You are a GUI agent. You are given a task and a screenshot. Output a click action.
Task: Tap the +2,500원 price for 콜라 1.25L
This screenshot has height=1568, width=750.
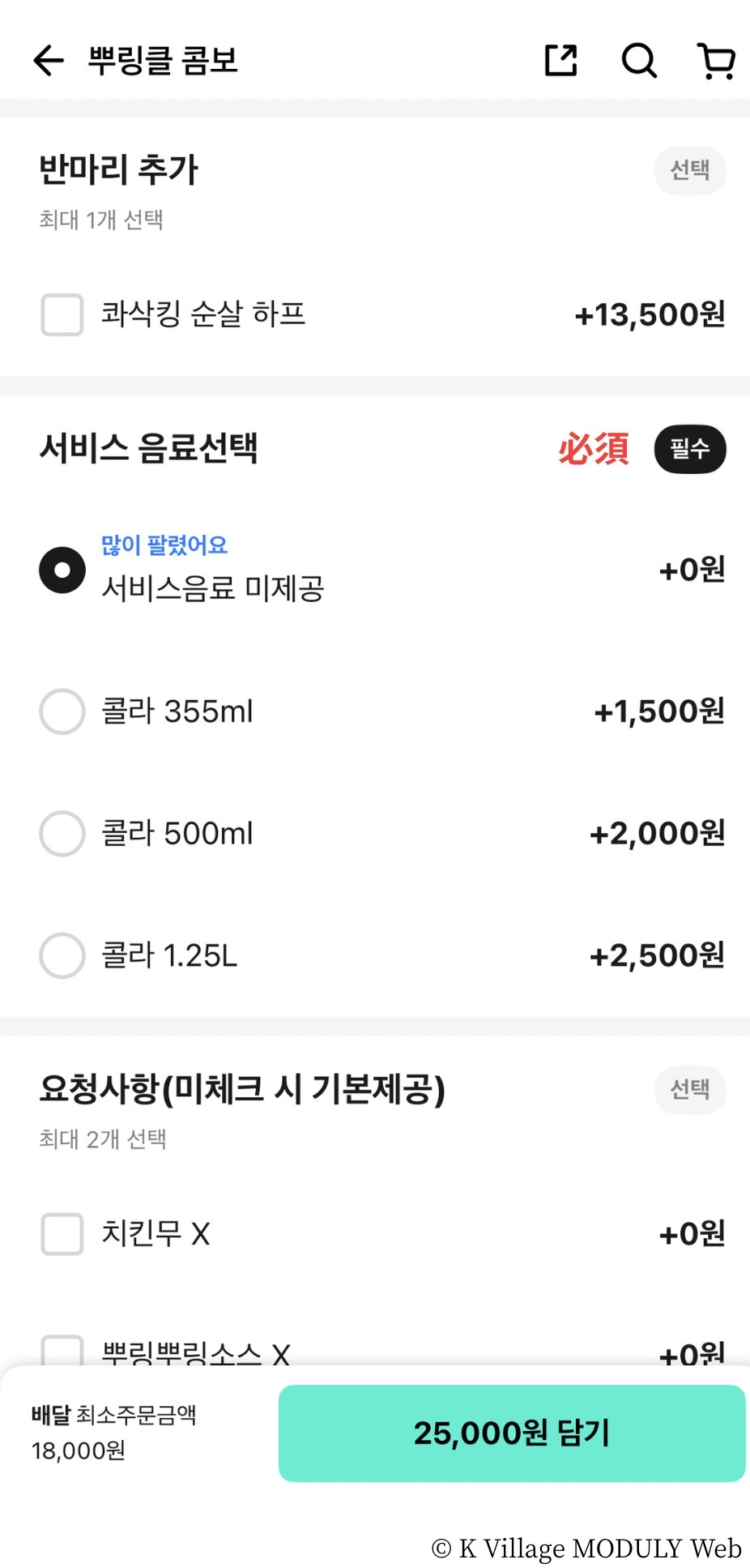[x=657, y=955]
